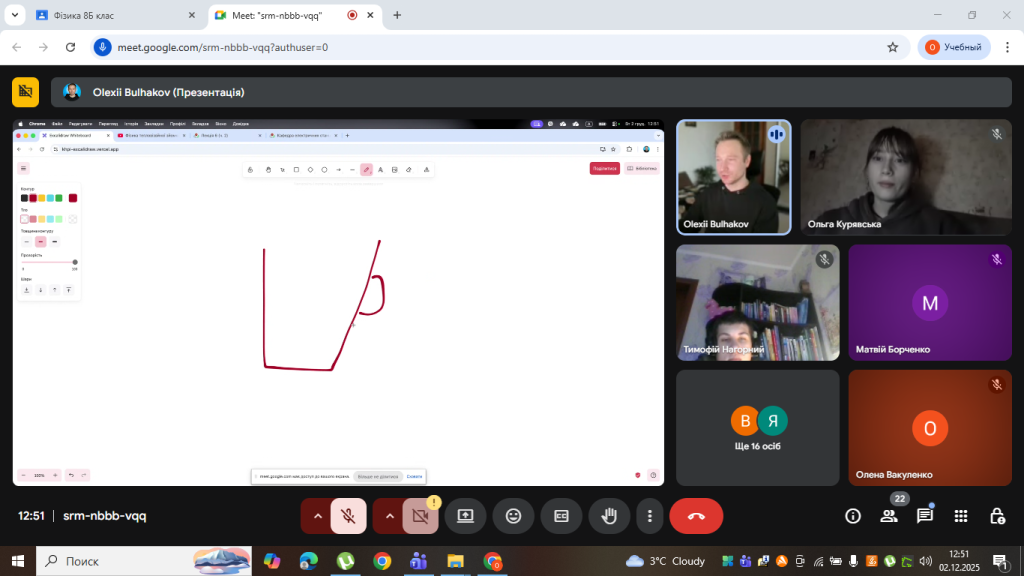Reload the Meet page

click(x=71, y=47)
